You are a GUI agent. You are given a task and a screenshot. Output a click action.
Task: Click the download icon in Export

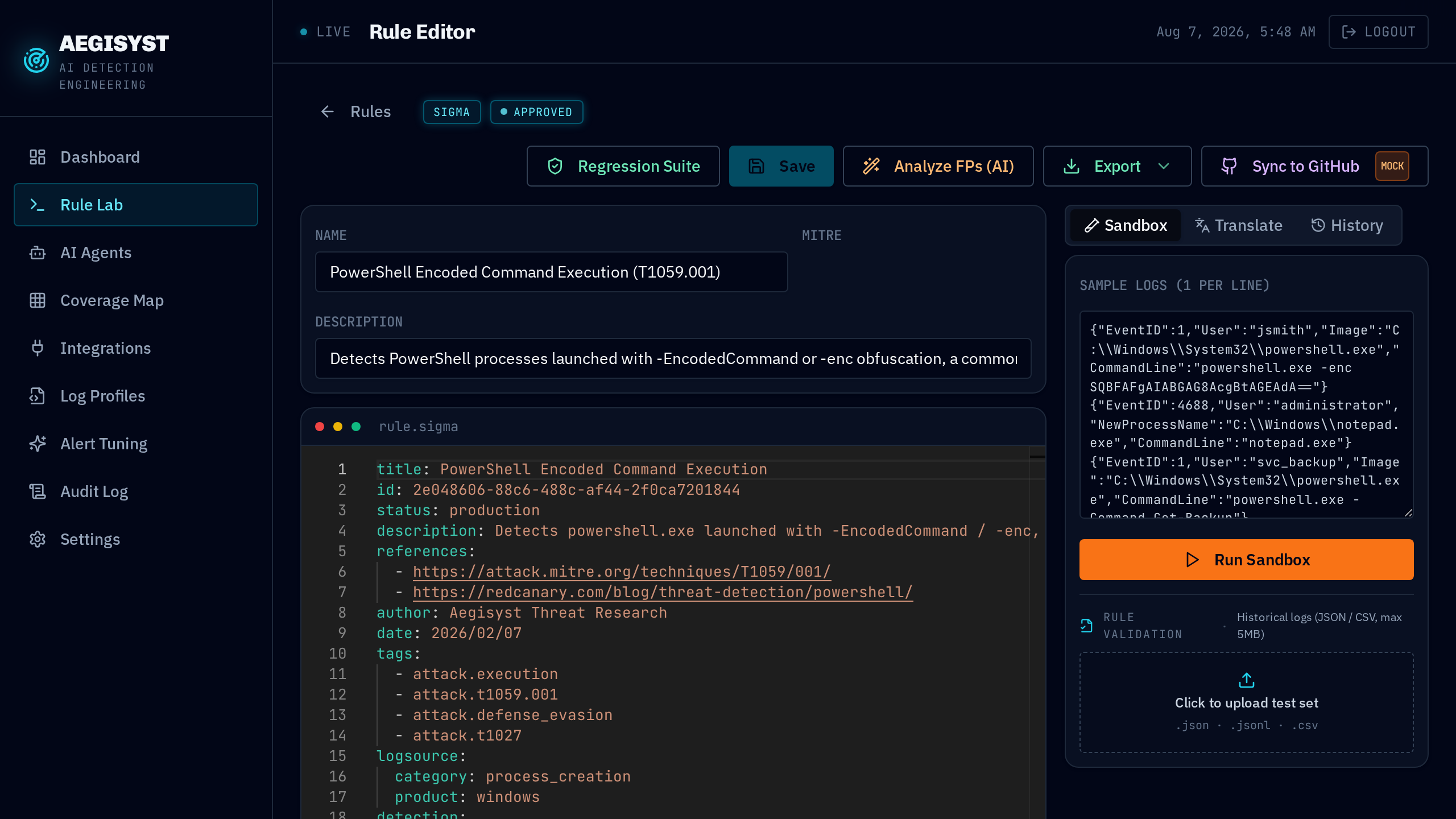tap(1072, 166)
